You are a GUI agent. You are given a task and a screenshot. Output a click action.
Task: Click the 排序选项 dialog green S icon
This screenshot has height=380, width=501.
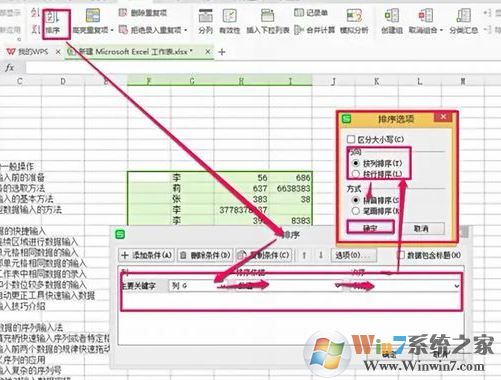(x=347, y=119)
